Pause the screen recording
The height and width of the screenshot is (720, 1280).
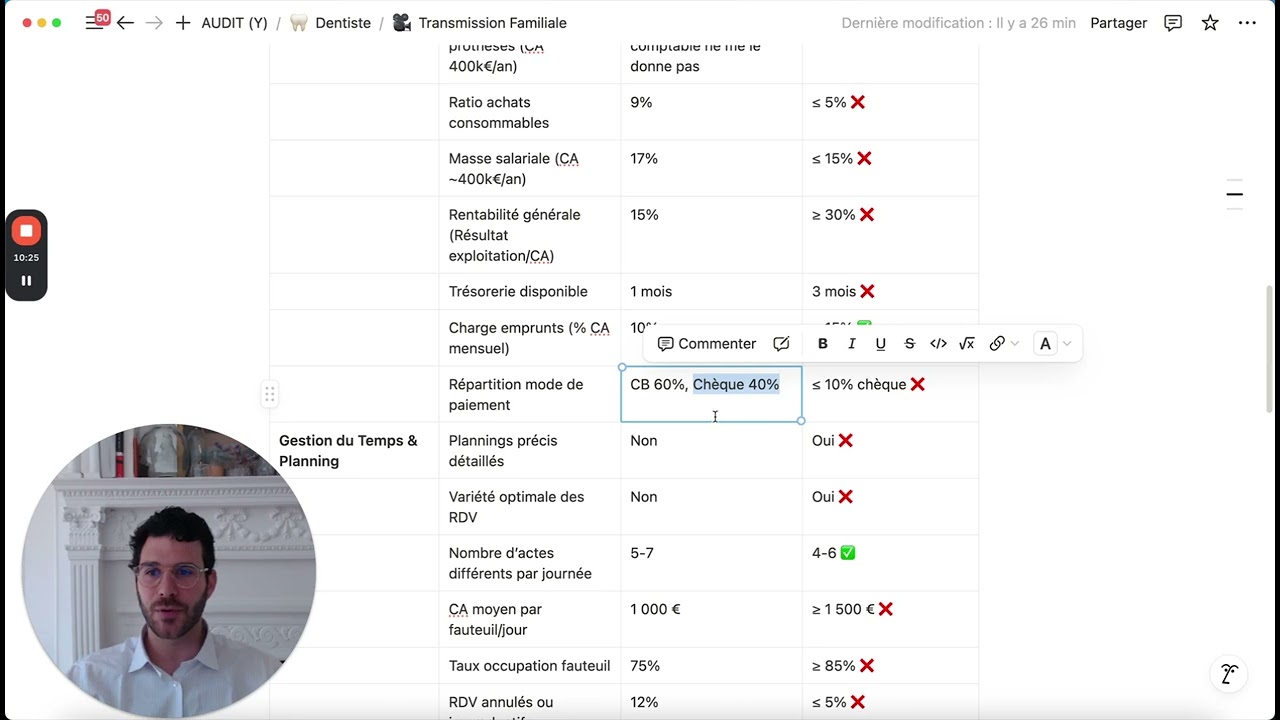pyautogui.click(x=26, y=281)
